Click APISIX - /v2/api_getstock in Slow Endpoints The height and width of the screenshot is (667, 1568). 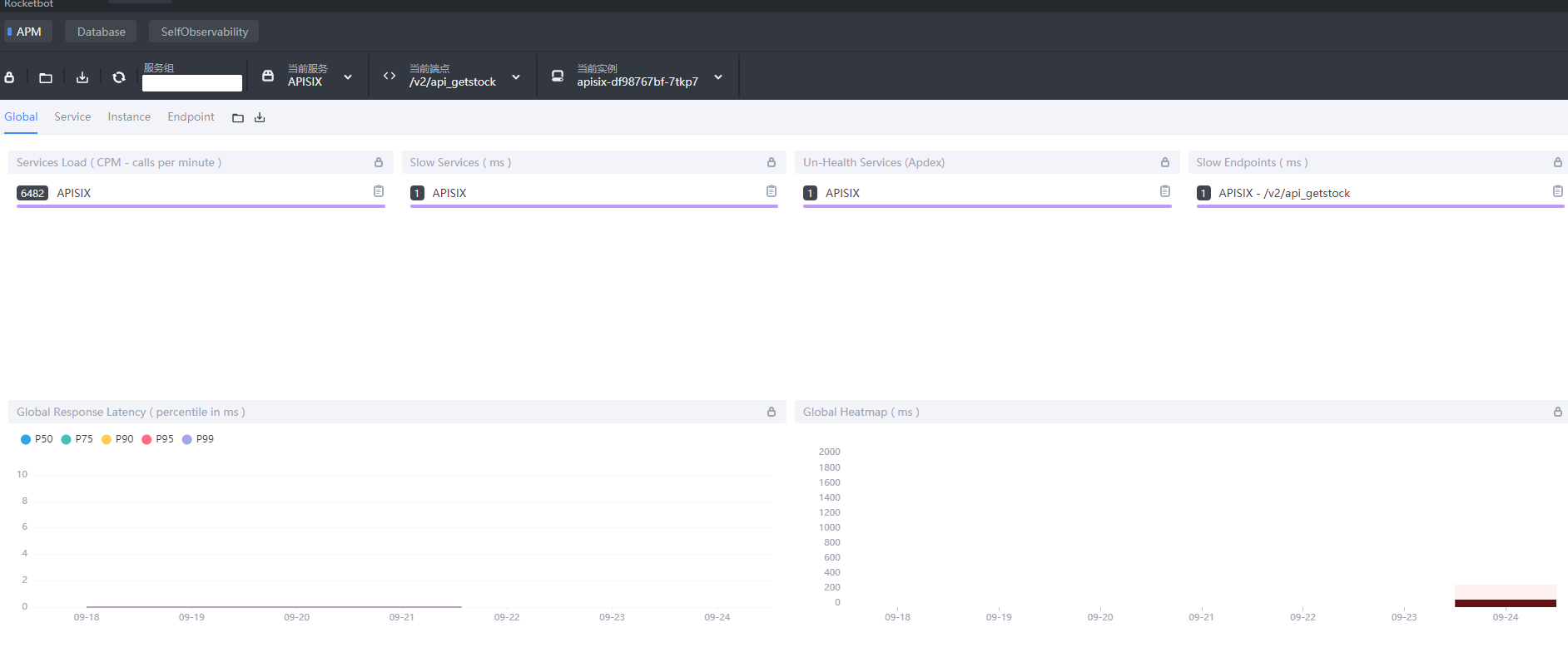pyautogui.click(x=1284, y=193)
